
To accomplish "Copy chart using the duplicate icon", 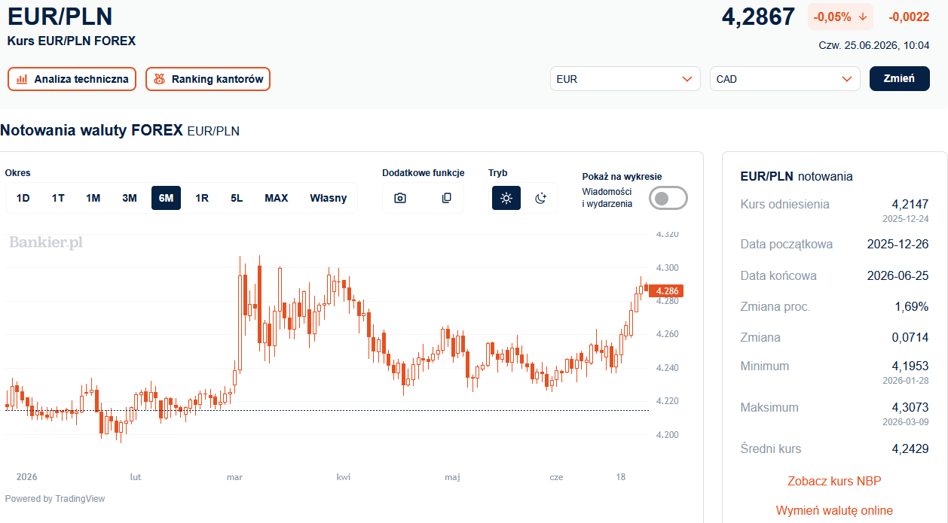I will coord(446,198).
